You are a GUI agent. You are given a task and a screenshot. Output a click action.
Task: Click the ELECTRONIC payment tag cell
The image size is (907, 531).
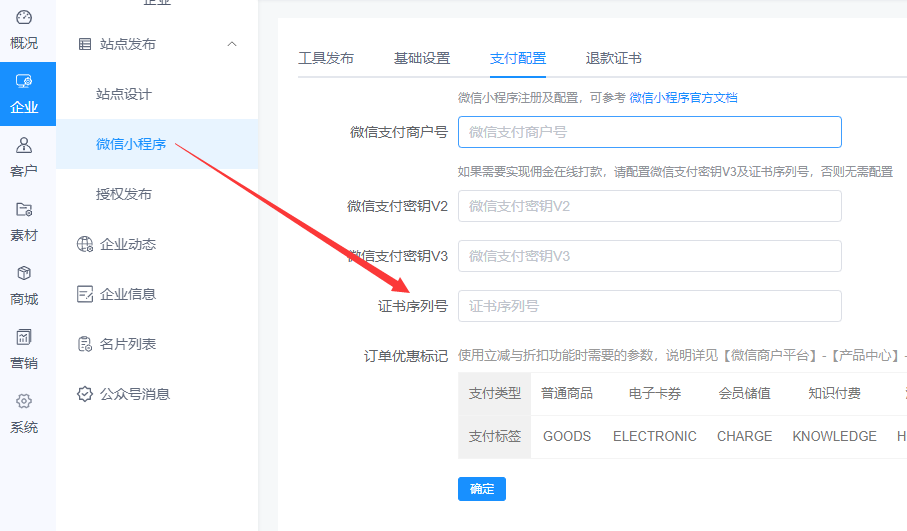(x=655, y=436)
